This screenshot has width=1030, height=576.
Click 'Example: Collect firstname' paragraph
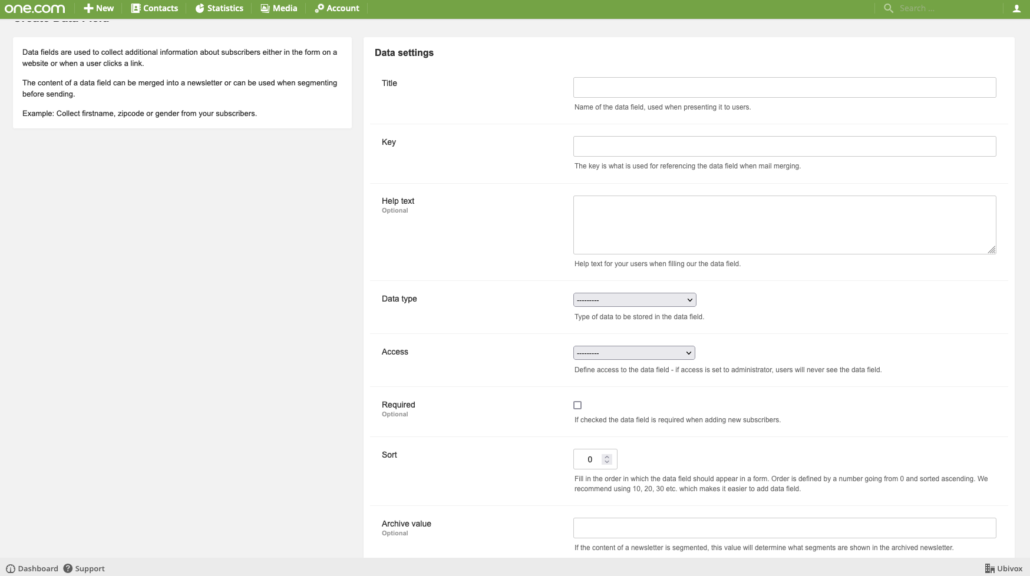[x=139, y=114]
